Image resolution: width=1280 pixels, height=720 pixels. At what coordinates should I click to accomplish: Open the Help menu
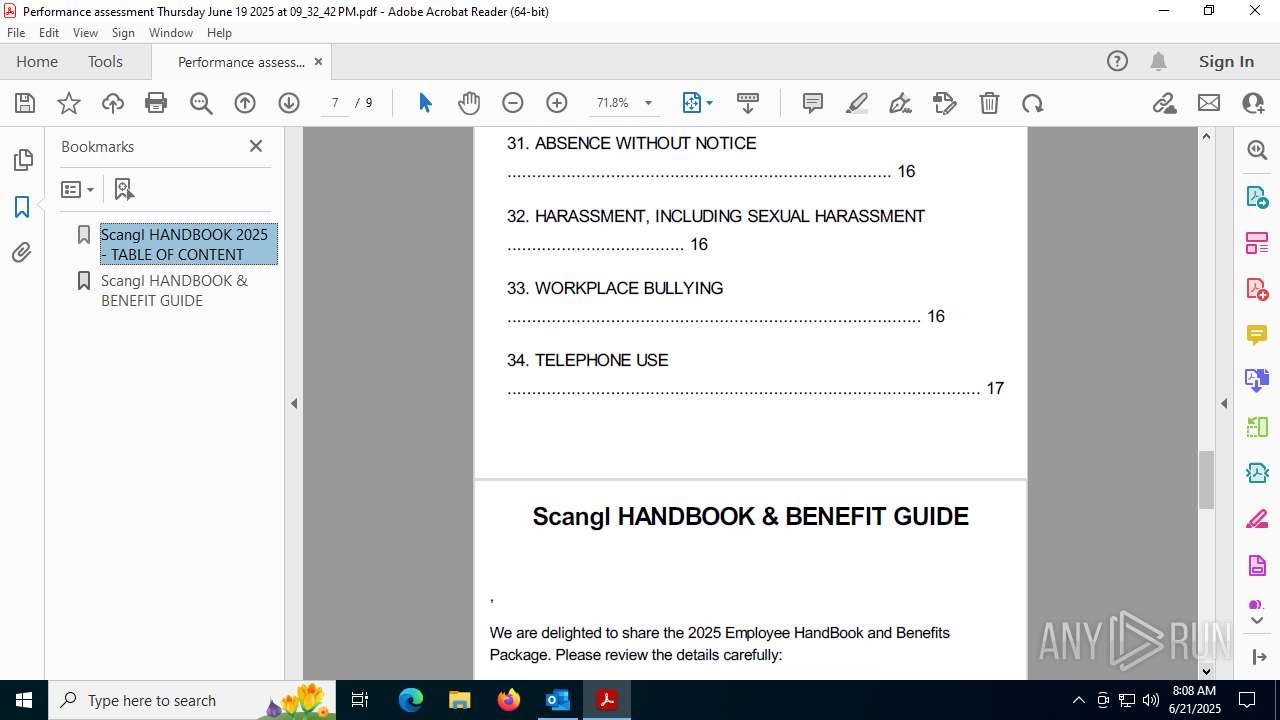[219, 33]
